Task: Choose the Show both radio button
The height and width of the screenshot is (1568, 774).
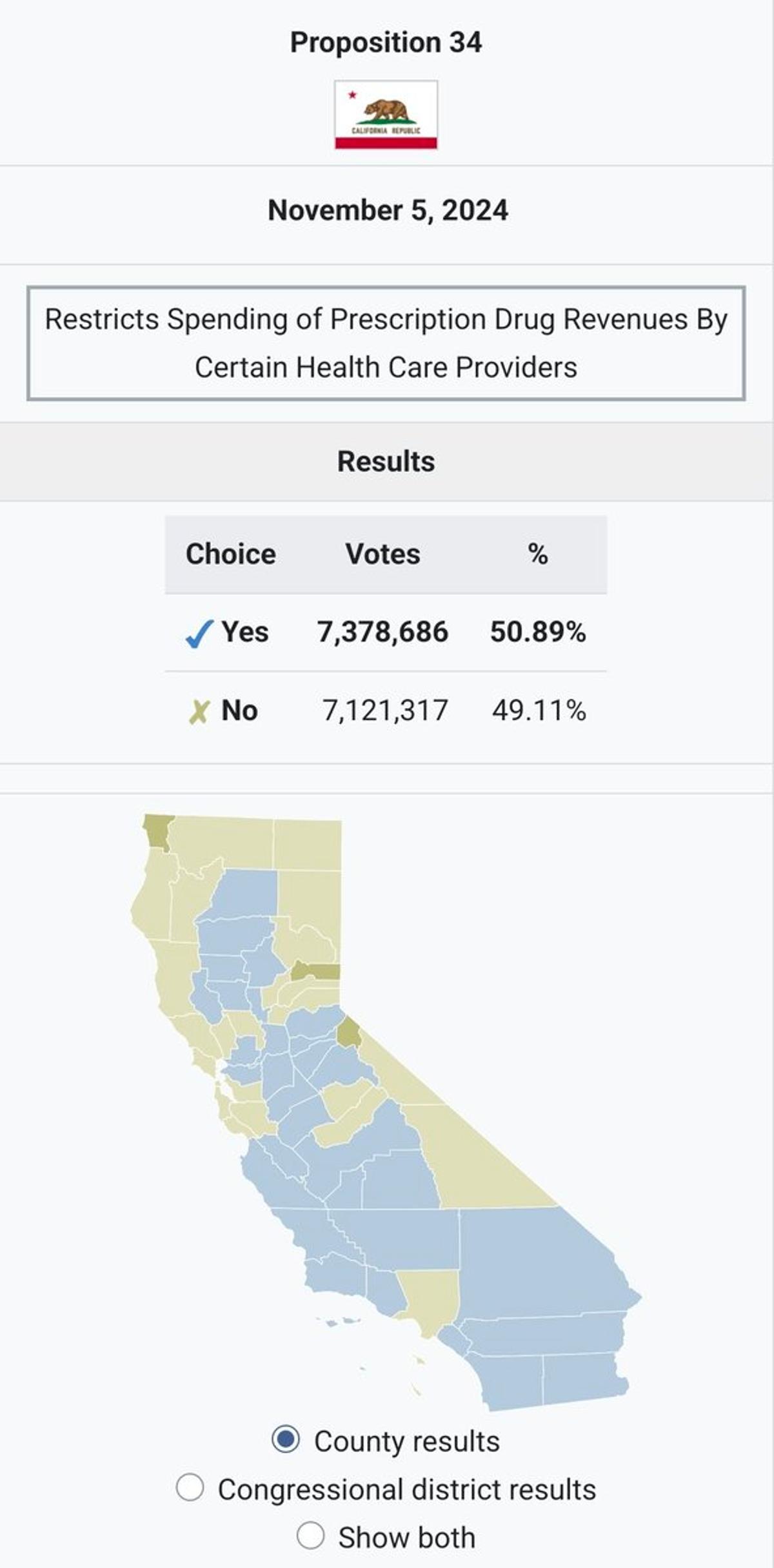Action: tap(310, 1535)
